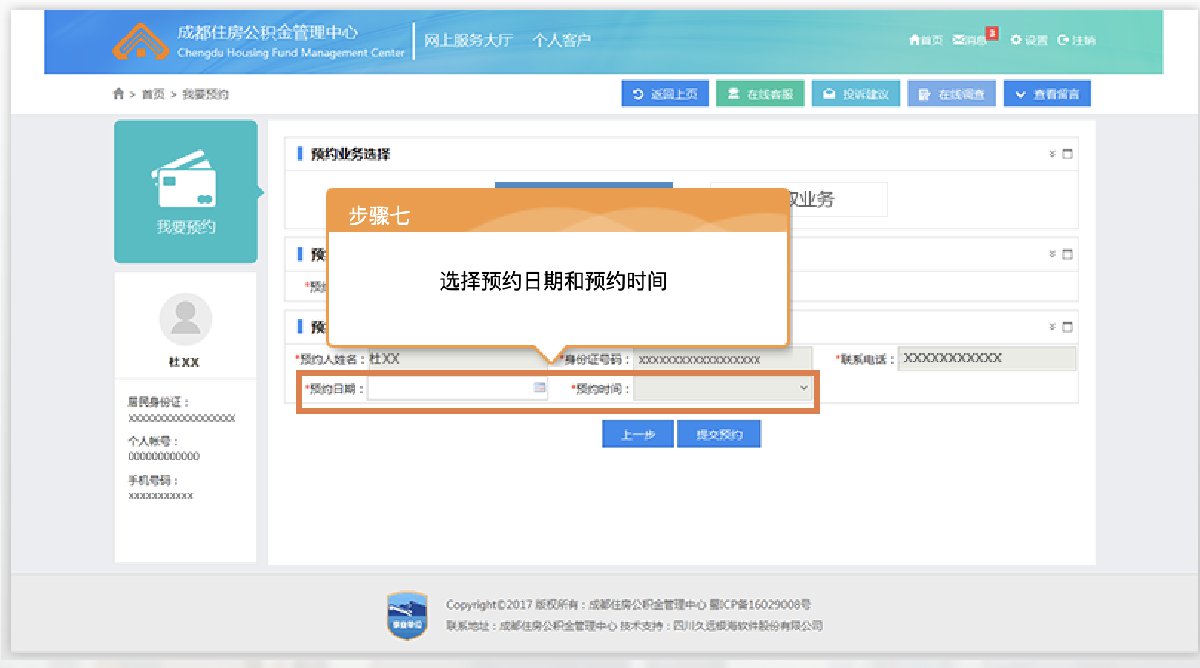The image size is (1200, 668).
Task: Expand the 查看留言 dropdown button
Action: [x=1046, y=94]
